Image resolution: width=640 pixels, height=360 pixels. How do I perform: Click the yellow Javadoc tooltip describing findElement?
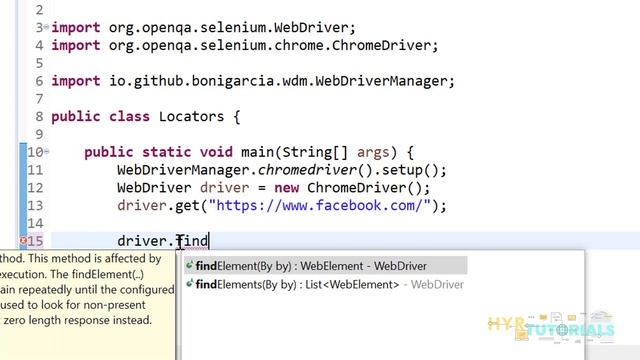[x=87, y=304]
